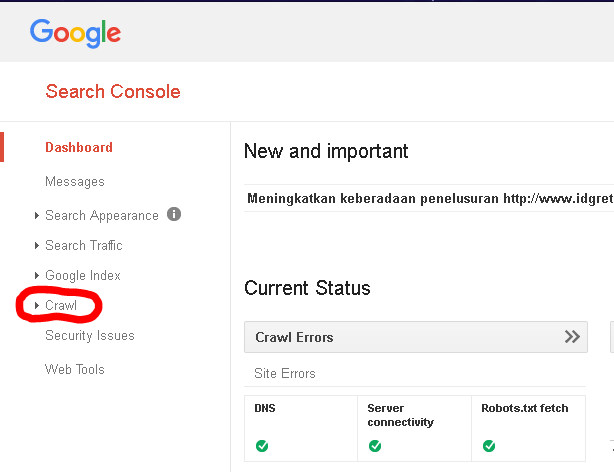The image size is (614, 472).
Task: Open Security Issues in the sidebar
Action: (90, 336)
